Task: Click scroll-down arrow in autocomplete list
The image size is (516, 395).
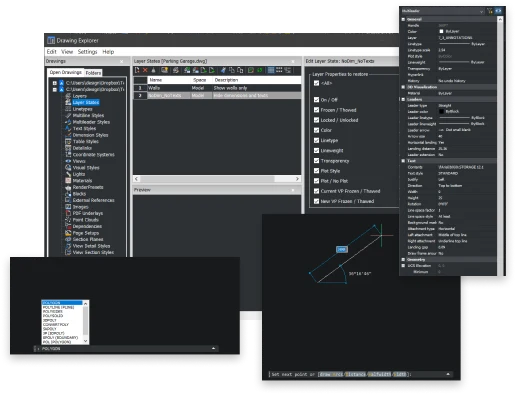Action: tap(86, 341)
